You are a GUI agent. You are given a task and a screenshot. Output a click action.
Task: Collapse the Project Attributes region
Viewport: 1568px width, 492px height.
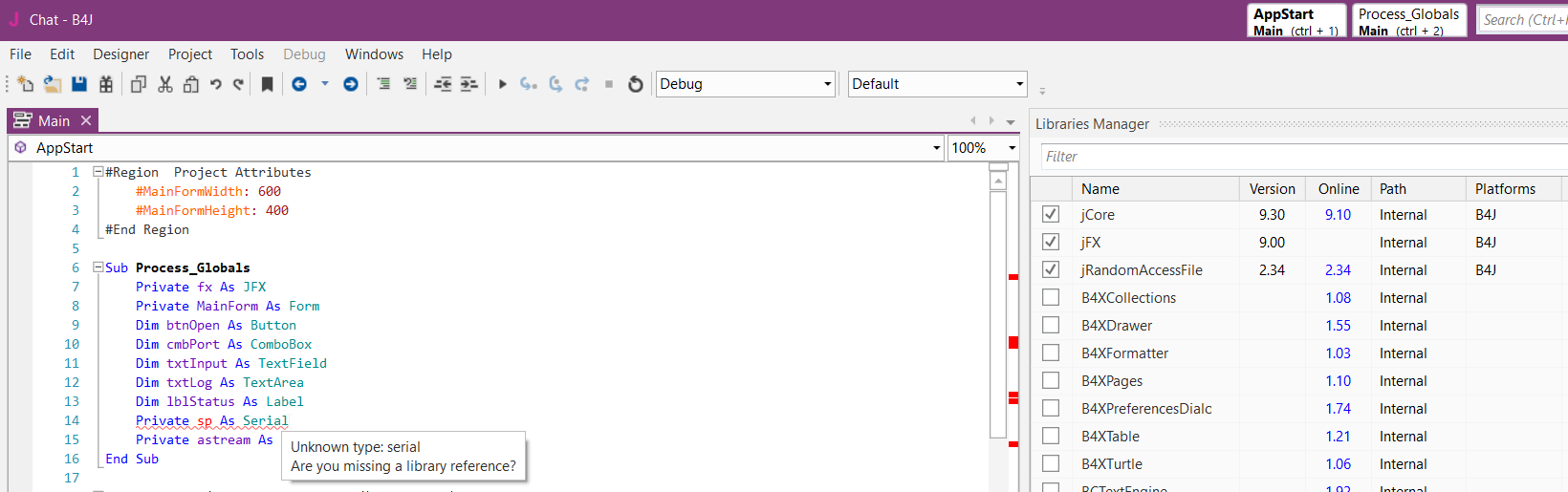[x=98, y=172]
